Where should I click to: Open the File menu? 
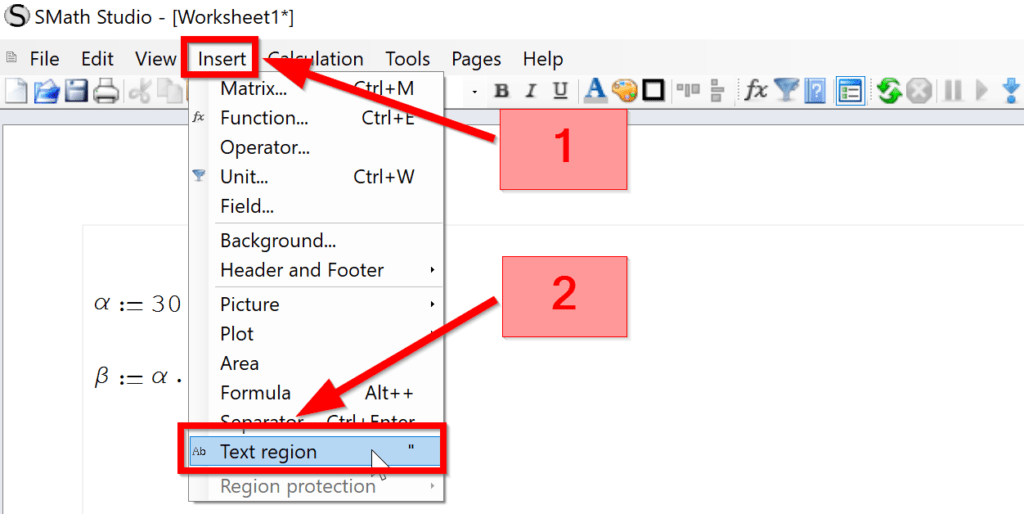[x=44, y=59]
